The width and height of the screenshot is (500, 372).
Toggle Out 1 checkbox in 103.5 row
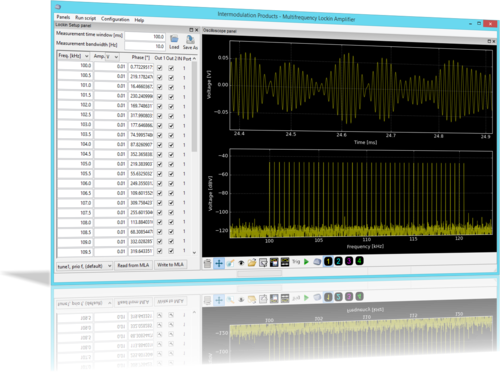[x=160, y=135]
